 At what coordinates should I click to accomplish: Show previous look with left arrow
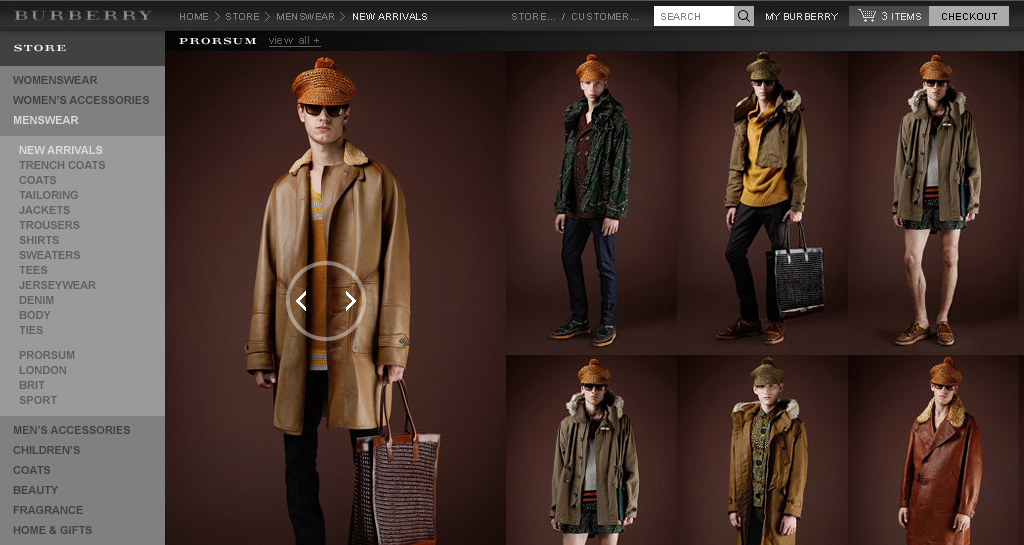click(x=302, y=301)
